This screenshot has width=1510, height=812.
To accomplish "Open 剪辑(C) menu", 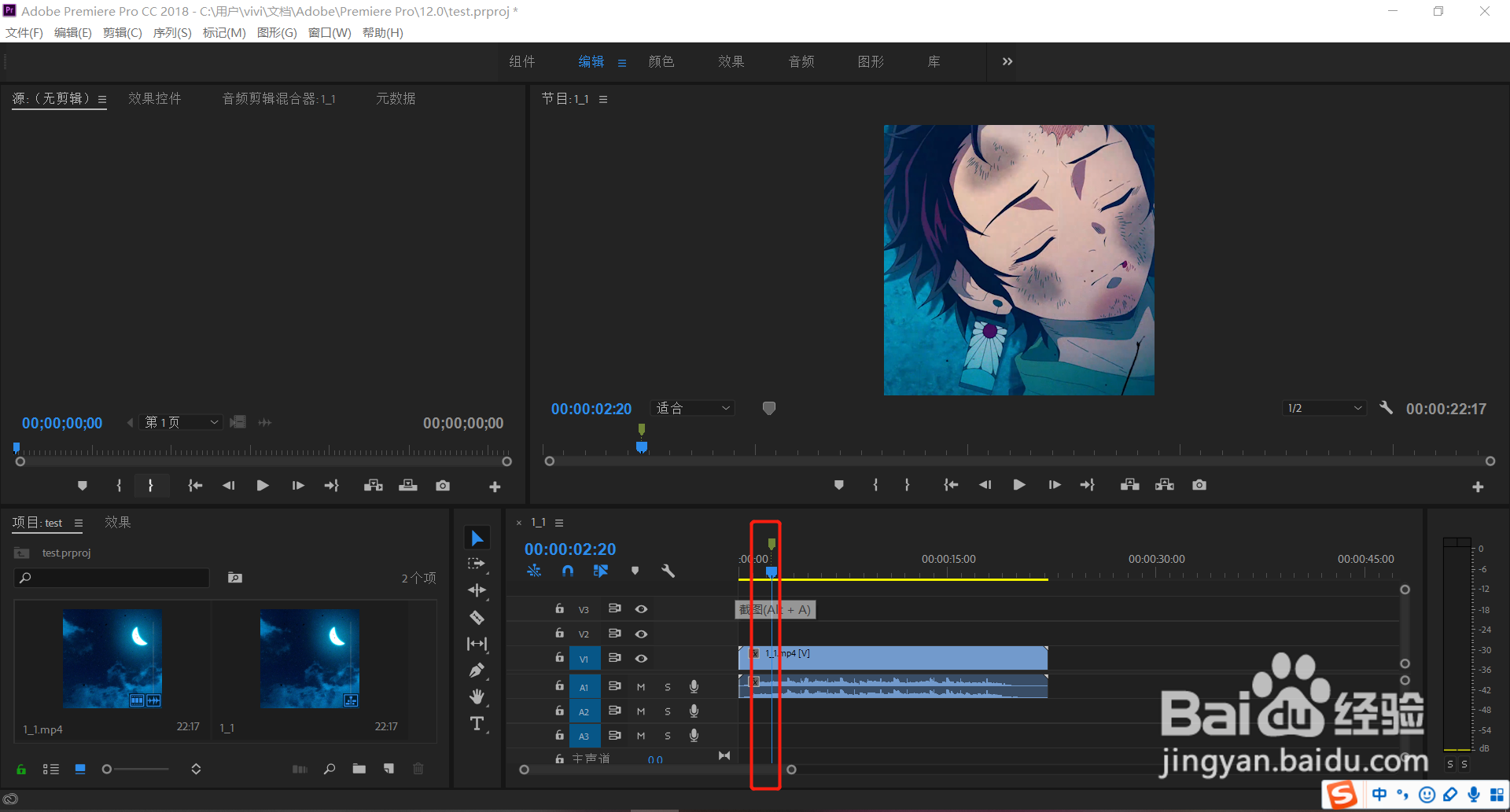I will coord(122,32).
